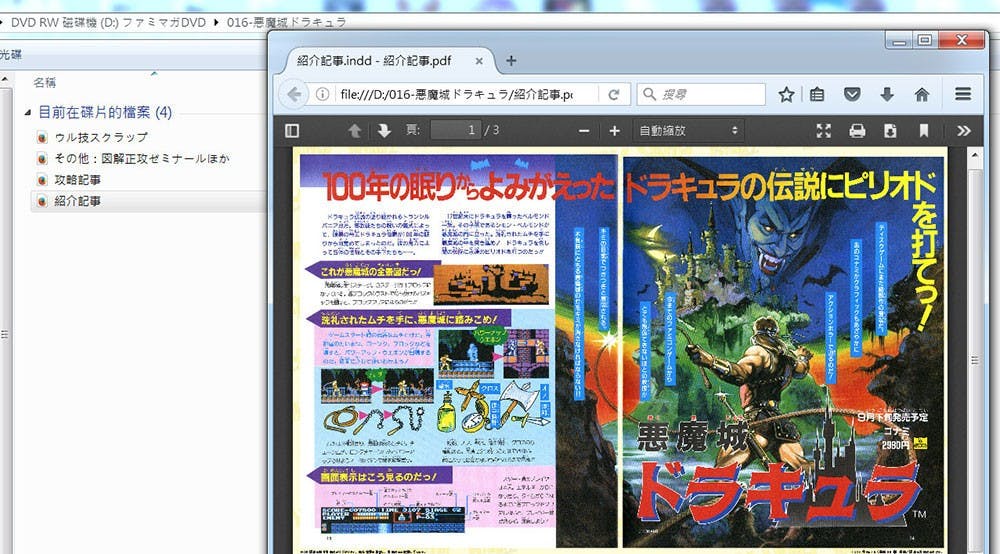Zoom out with the minus button
This screenshot has width=1000, height=554.
(x=584, y=131)
